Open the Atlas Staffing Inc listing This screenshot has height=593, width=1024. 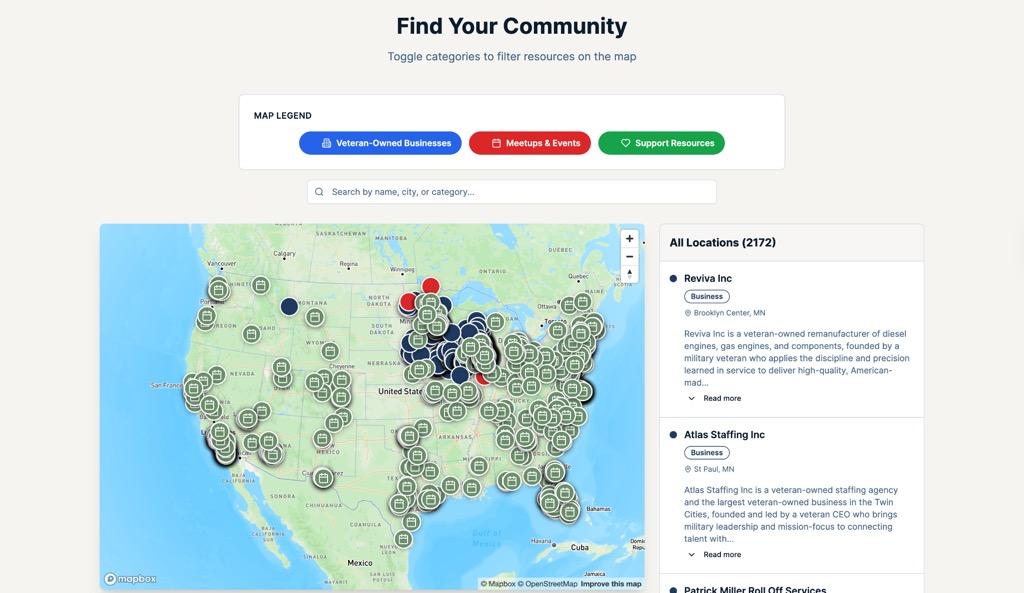724,434
